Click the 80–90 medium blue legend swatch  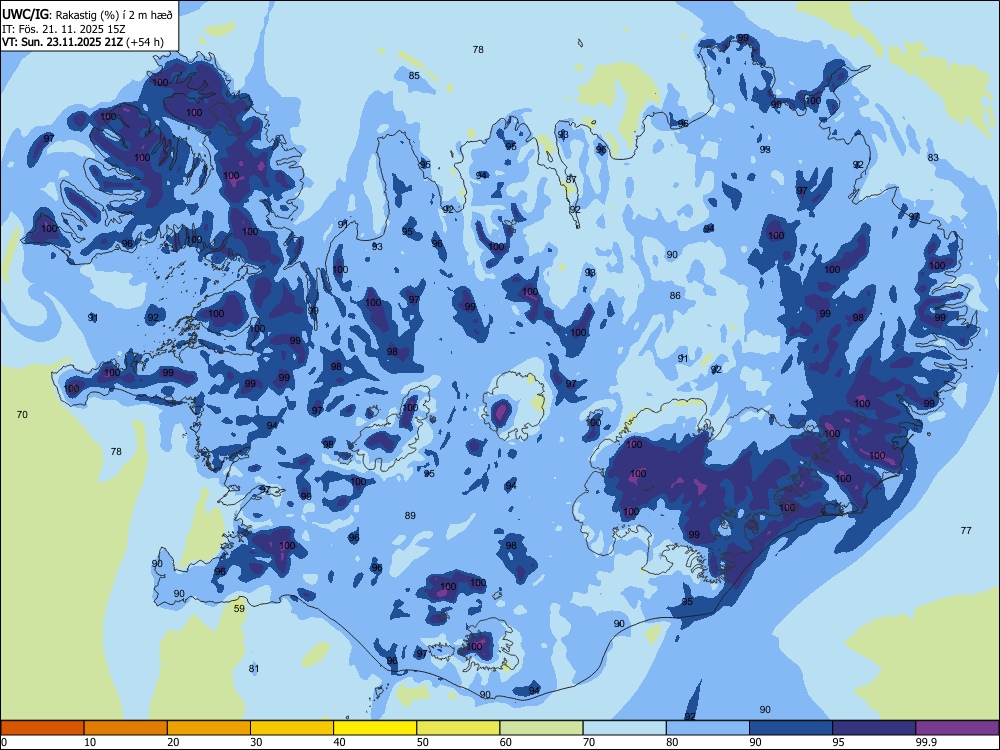(x=707, y=728)
